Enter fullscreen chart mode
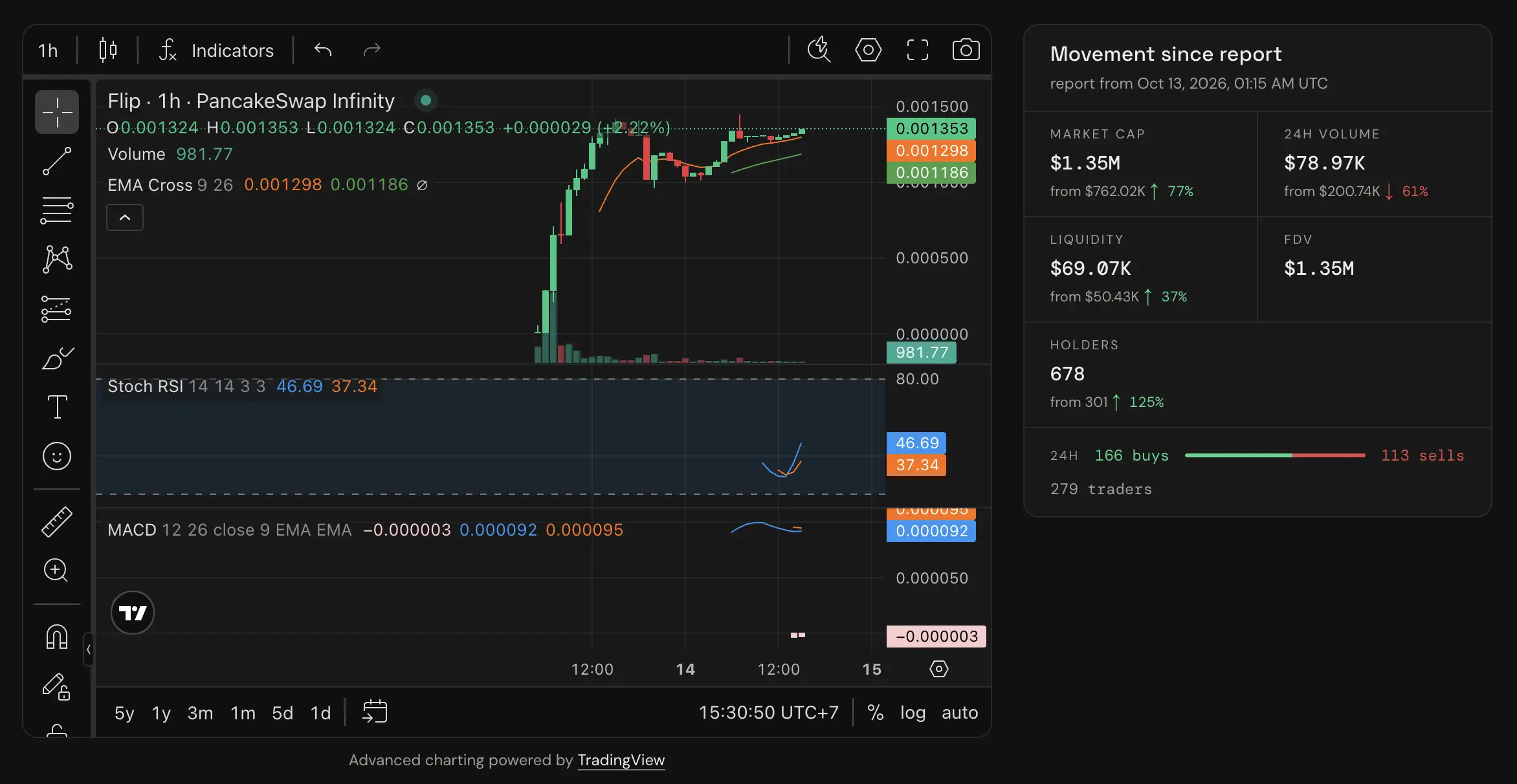The width and height of the screenshot is (1517, 784). pyautogui.click(x=917, y=50)
